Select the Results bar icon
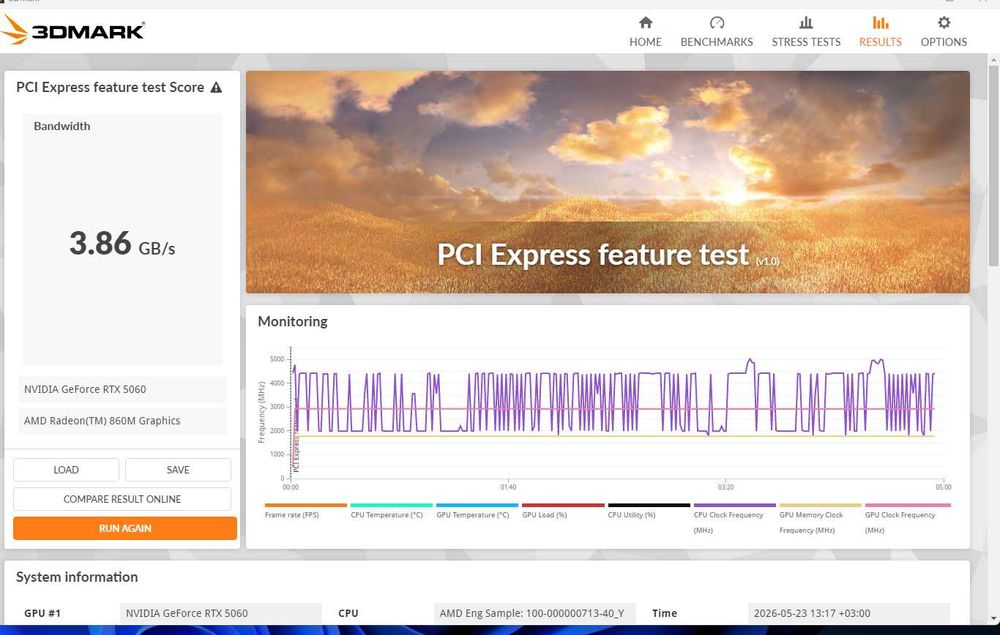This screenshot has width=1000, height=635. 880,23
